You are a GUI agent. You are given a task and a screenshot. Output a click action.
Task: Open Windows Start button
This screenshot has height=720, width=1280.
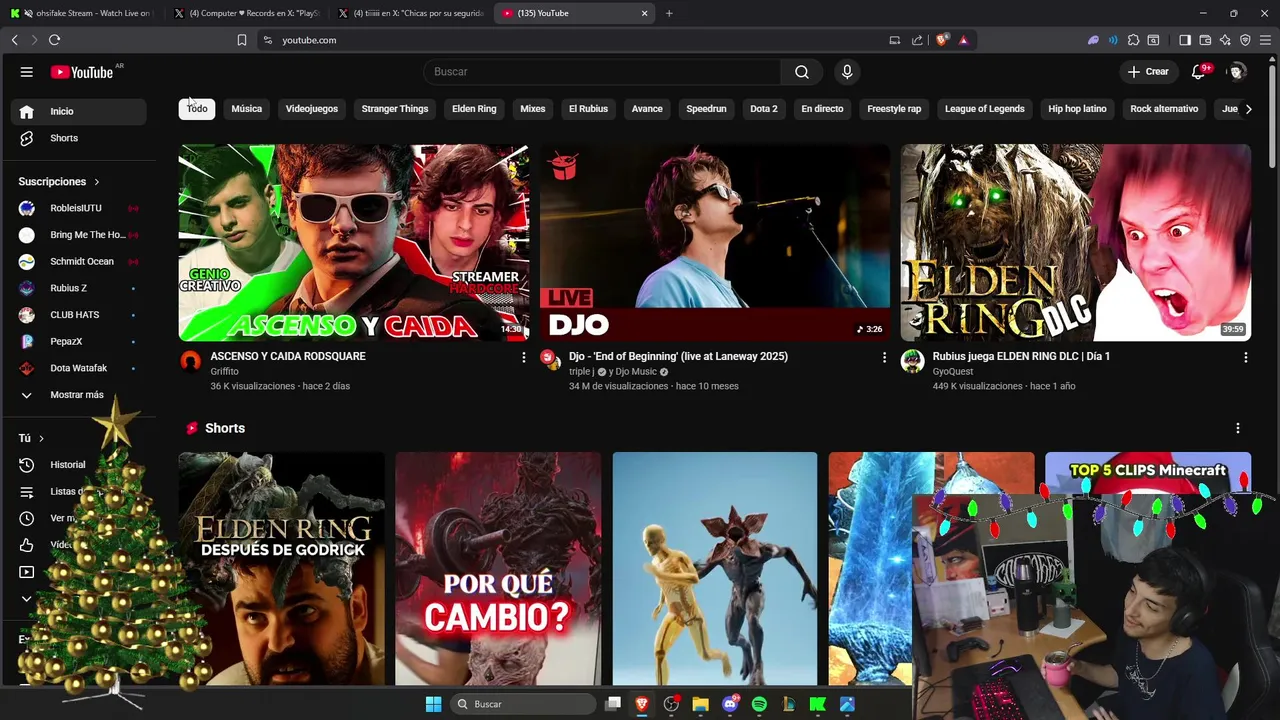click(x=433, y=704)
